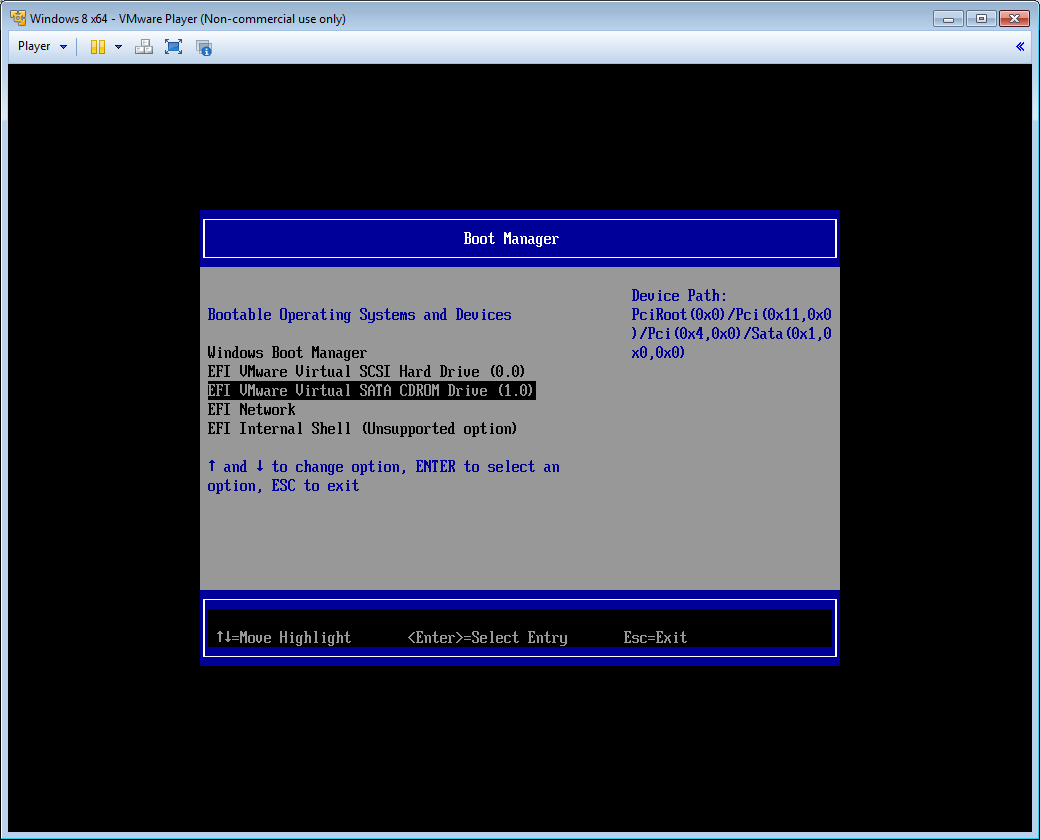Select EFI VMware Virtual SATA CDROM Drive (1.0)
Viewport: 1040px width, 840px height.
pyautogui.click(x=371, y=390)
